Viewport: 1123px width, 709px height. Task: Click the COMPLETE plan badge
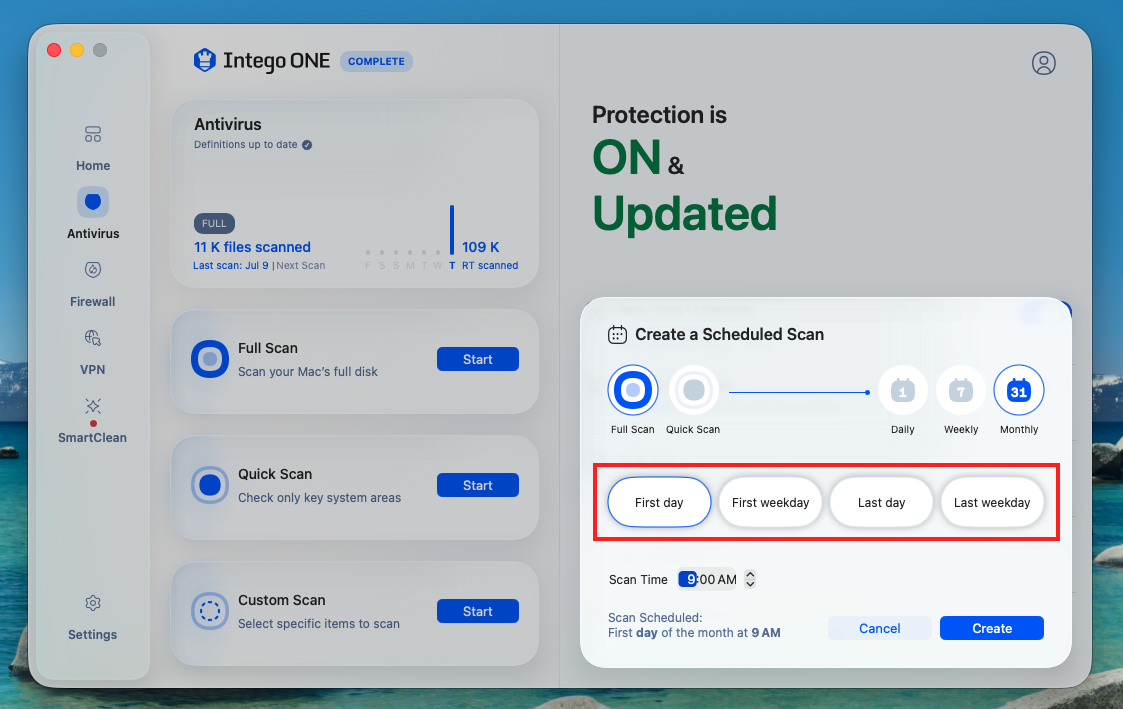point(376,62)
